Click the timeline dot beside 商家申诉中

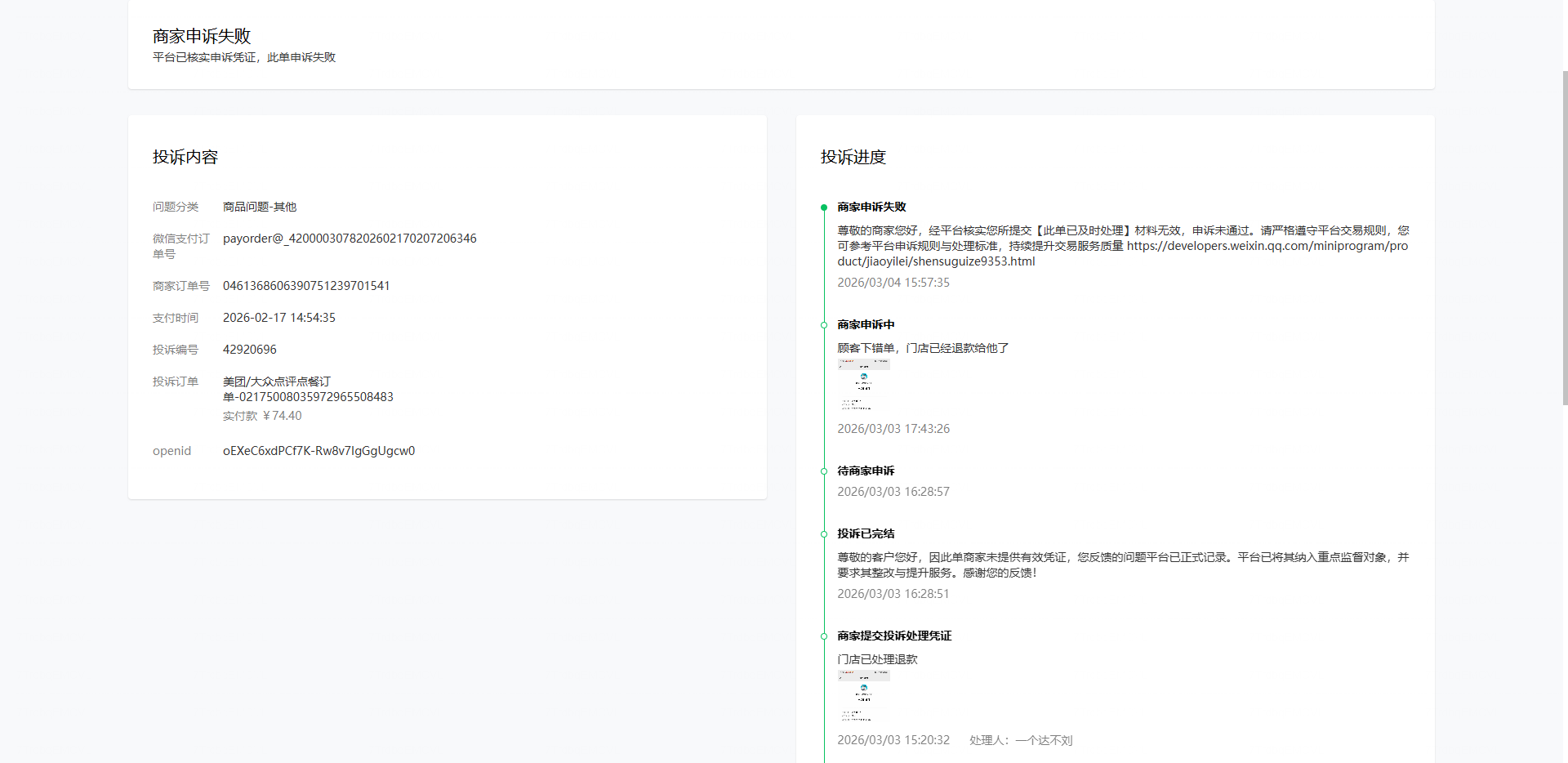[824, 325]
